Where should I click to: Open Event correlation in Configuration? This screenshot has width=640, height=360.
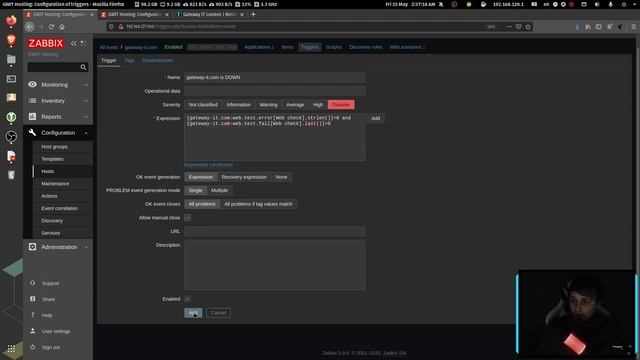(x=59, y=208)
